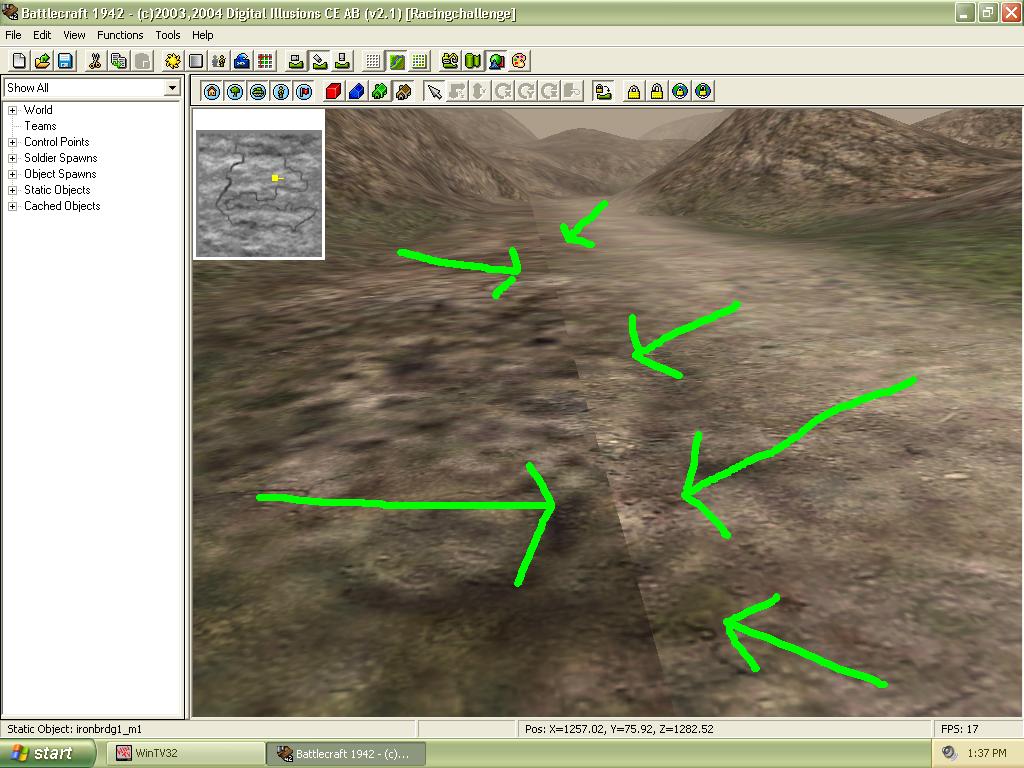Select the arrow pointer selection tool

(x=434, y=92)
